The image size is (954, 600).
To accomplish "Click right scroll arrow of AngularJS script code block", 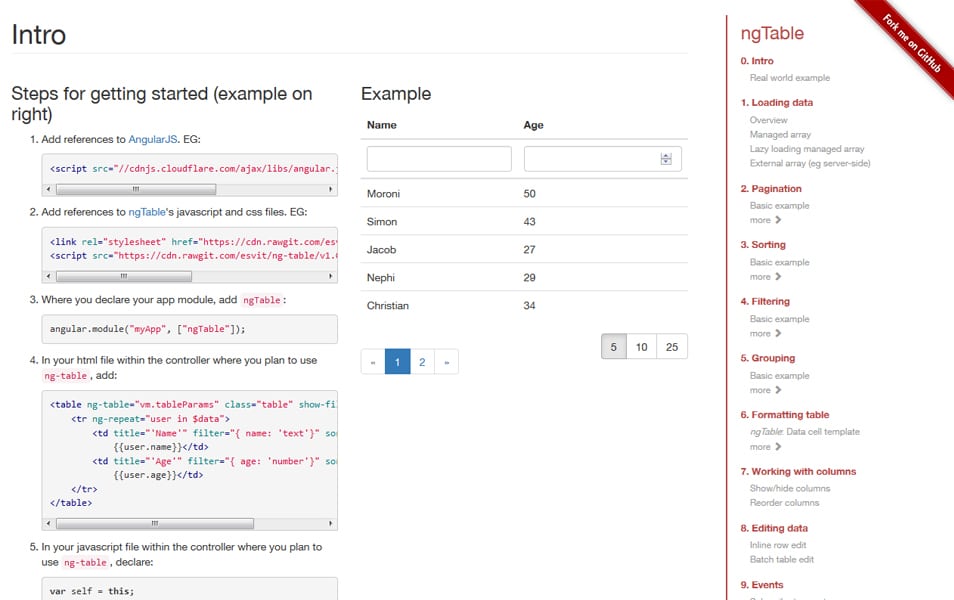I will tap(330, 189).
